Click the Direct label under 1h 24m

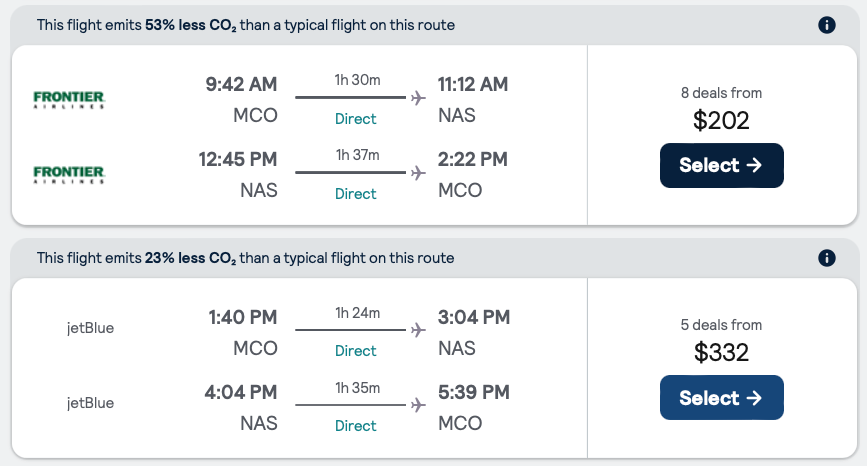click(x=355, y=351)
